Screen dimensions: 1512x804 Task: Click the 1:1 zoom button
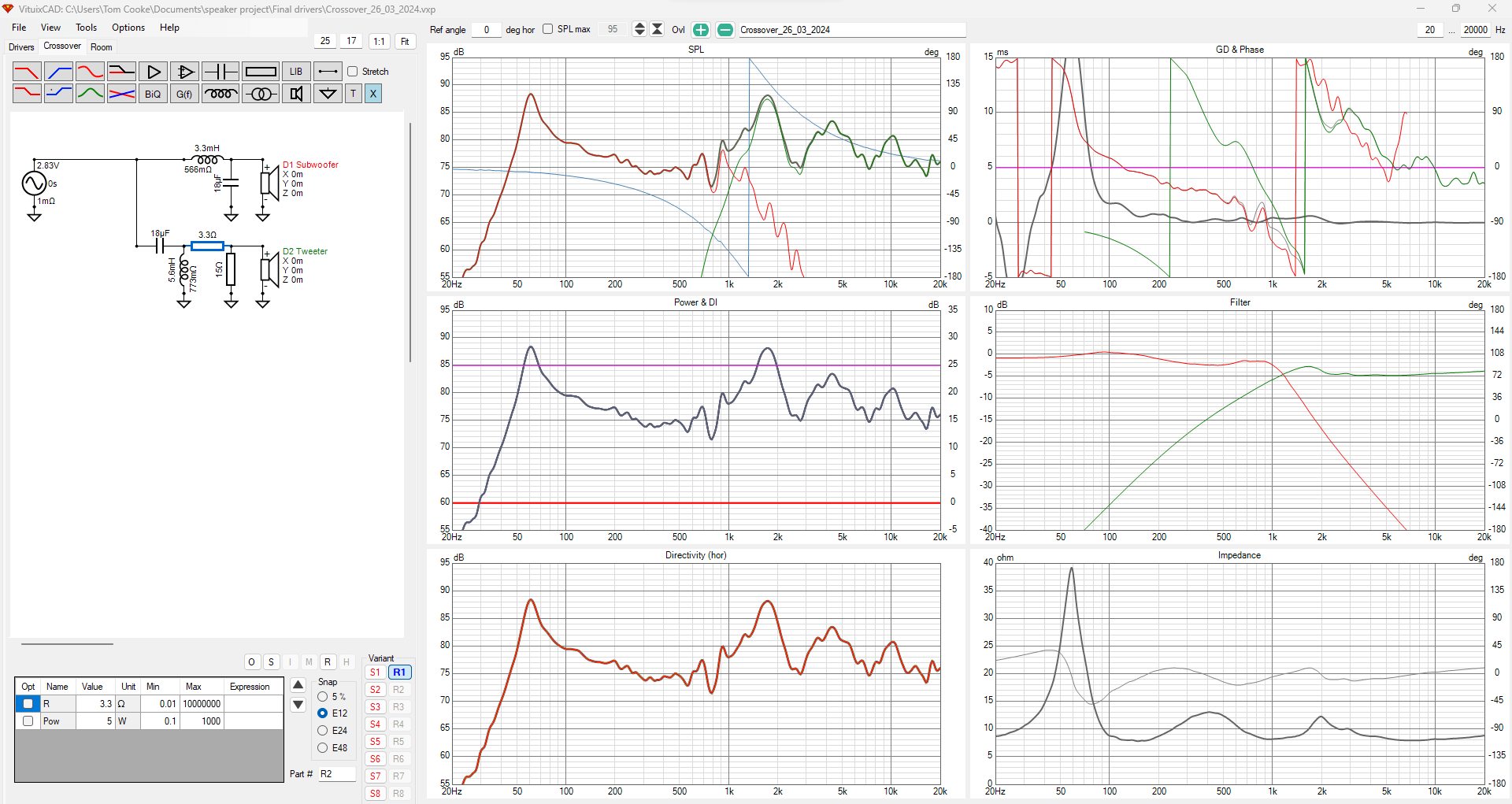coord(380,42)
